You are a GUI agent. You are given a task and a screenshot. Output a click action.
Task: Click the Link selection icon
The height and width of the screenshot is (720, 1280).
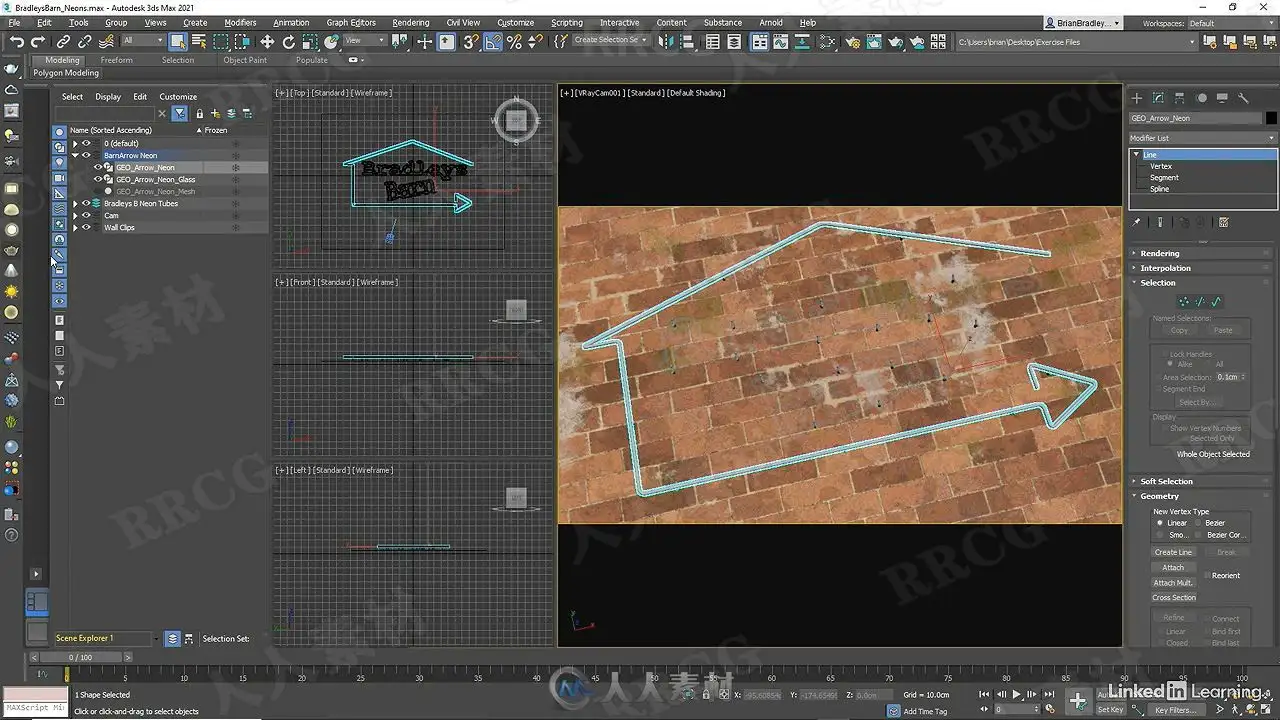pos(63,42)
